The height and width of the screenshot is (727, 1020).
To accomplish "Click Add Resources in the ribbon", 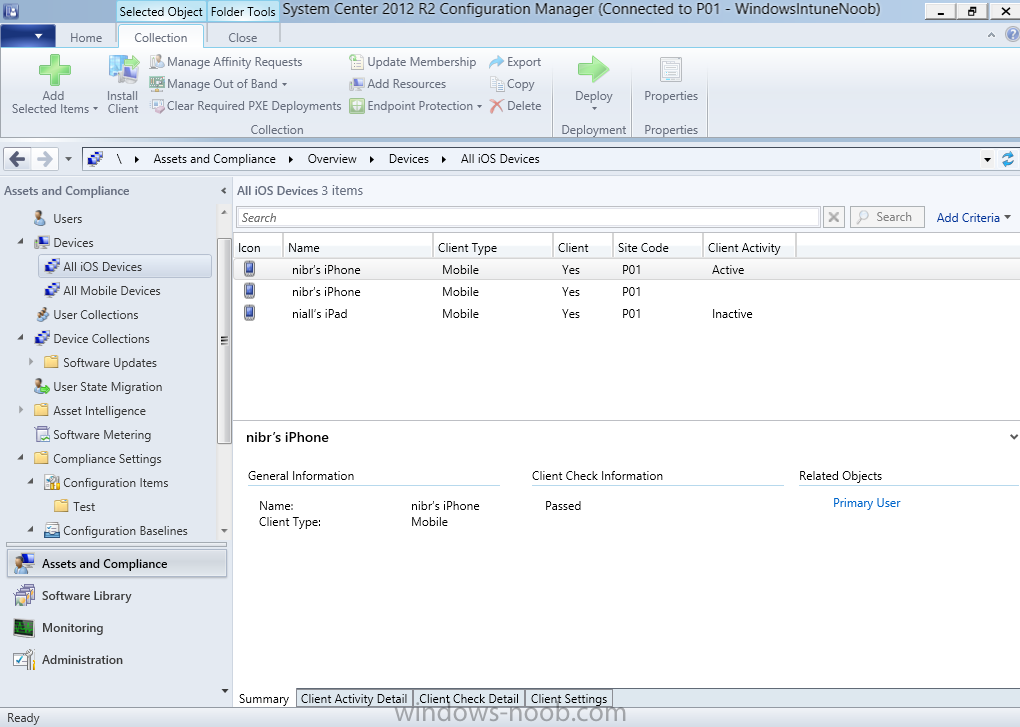I will [397, 84].
